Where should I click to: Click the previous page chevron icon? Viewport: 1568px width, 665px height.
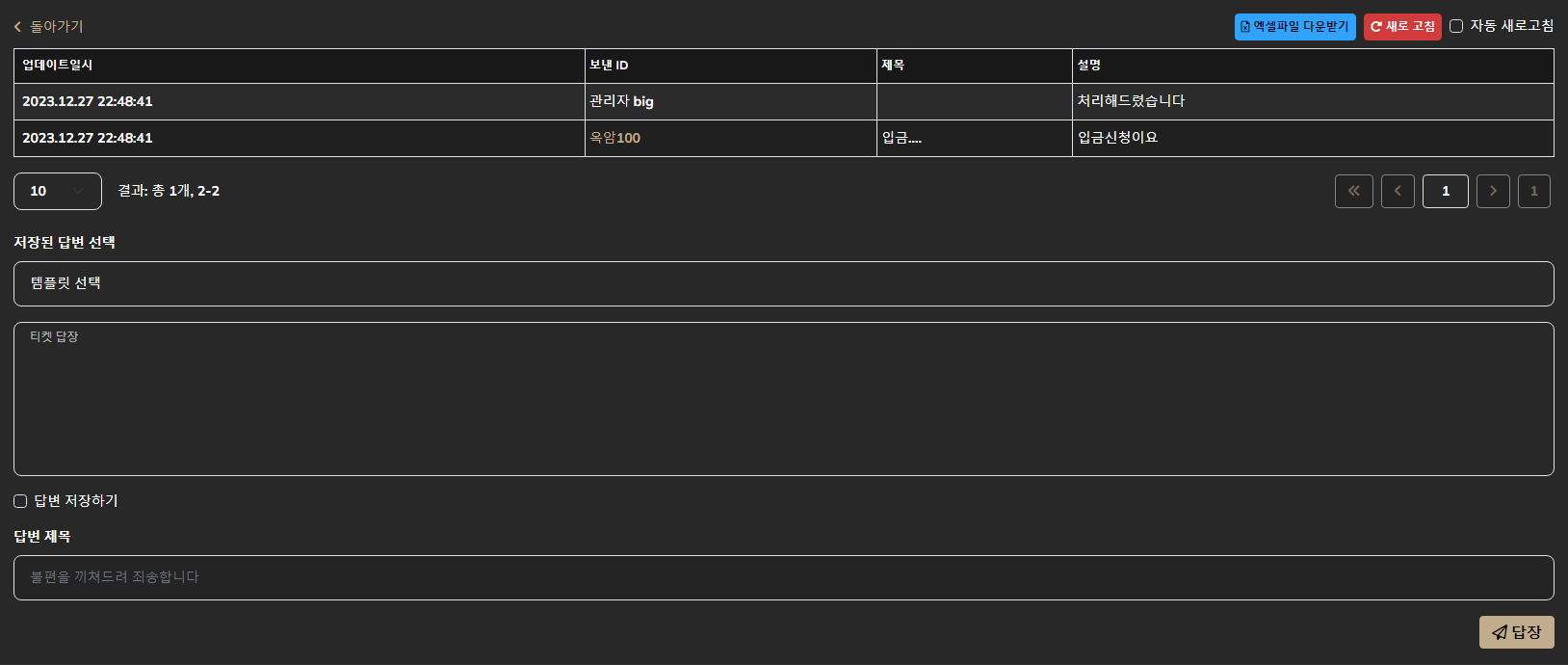(x=1398, y=191)
